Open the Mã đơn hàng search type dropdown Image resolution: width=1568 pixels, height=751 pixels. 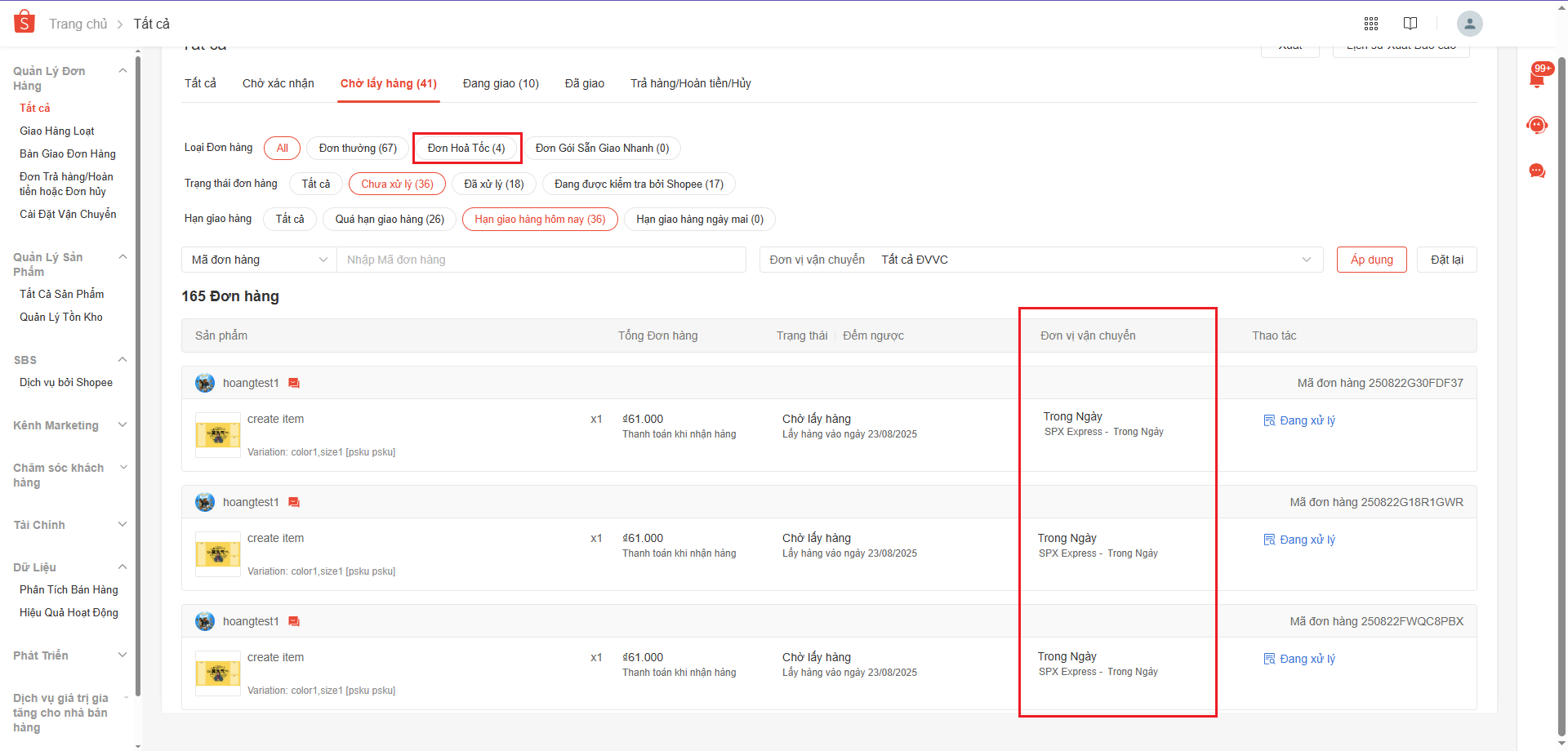[259, 260]
